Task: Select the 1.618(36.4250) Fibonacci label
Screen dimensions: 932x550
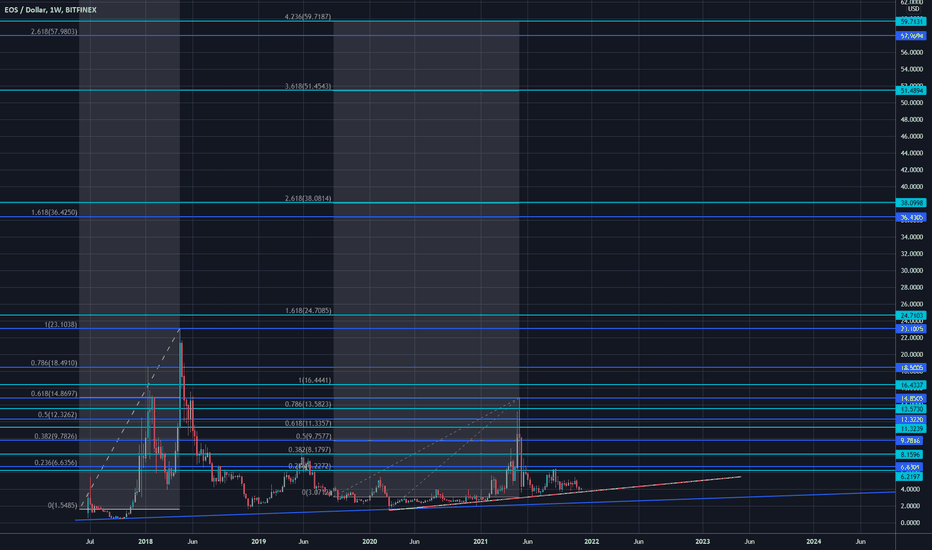Action: coord(54,212)
